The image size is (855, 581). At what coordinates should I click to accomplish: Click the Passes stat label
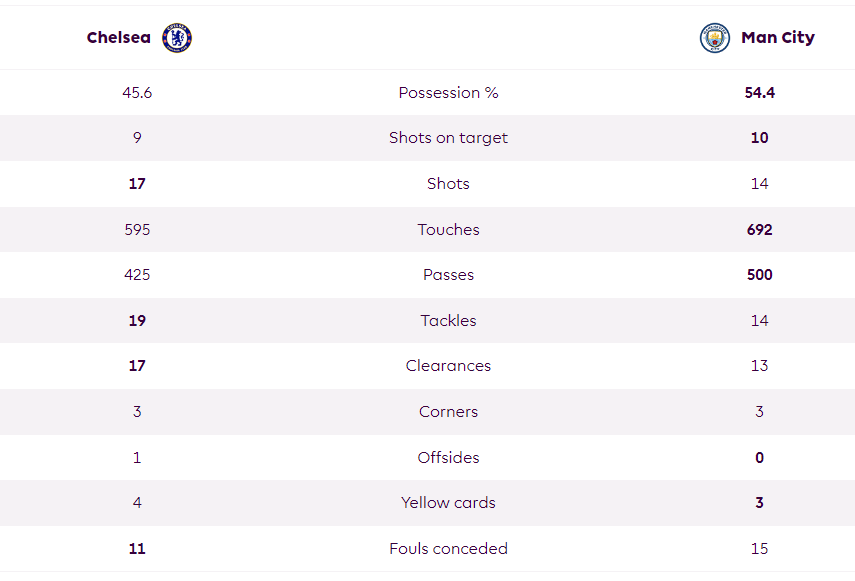[448, 275]
